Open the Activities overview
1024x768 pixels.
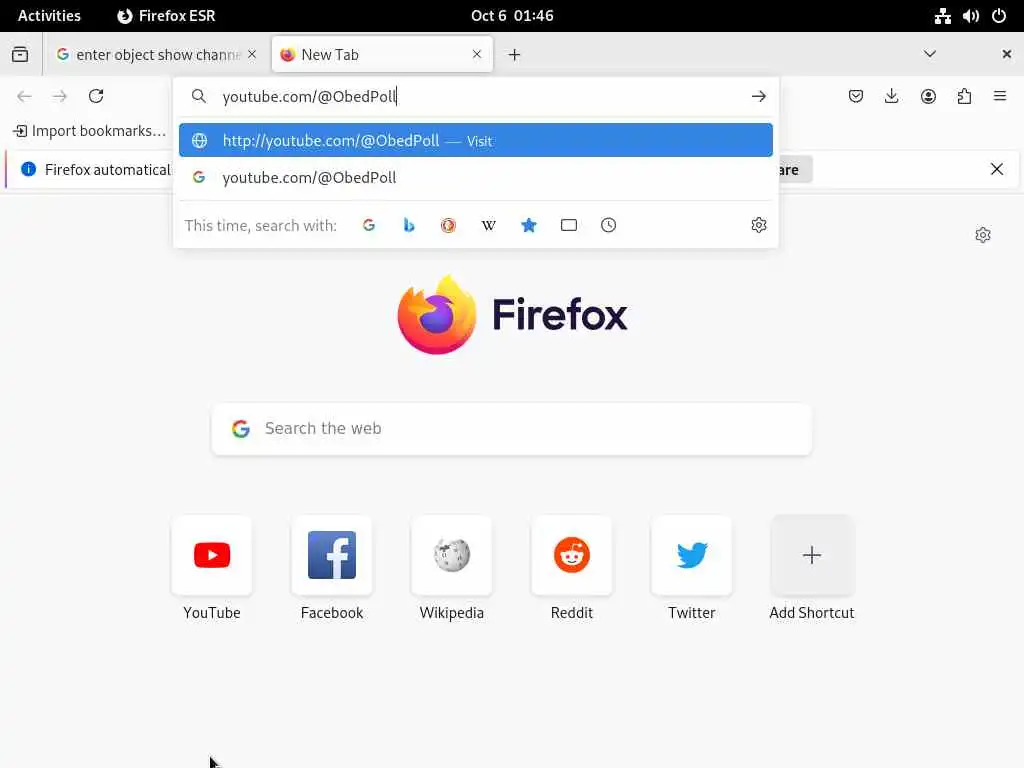pos(49,16)
